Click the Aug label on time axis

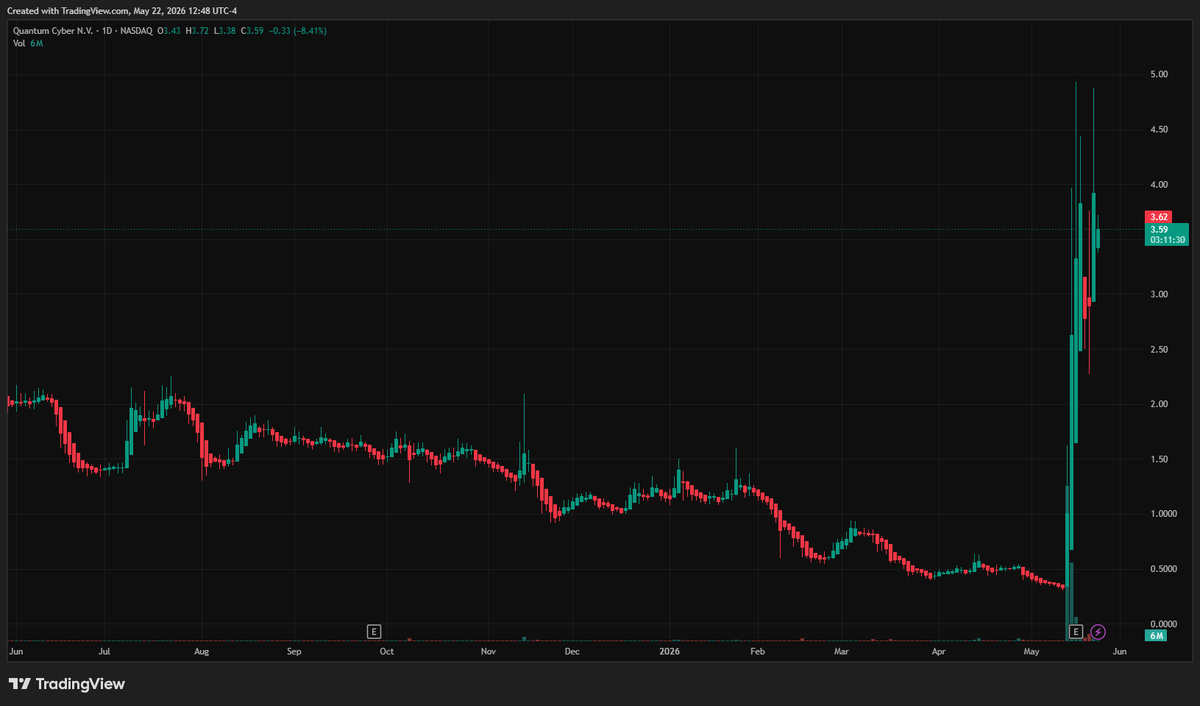coord(201,651)
